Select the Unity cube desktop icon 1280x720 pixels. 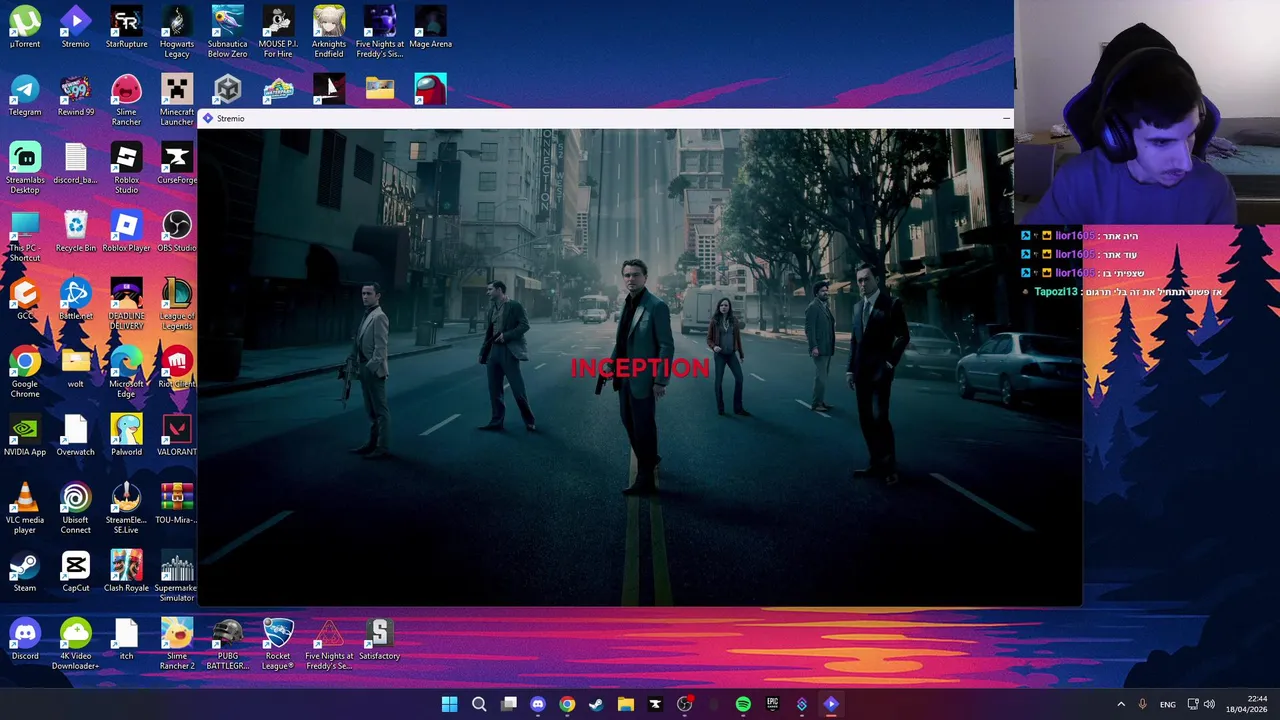(x=228, y=89)
